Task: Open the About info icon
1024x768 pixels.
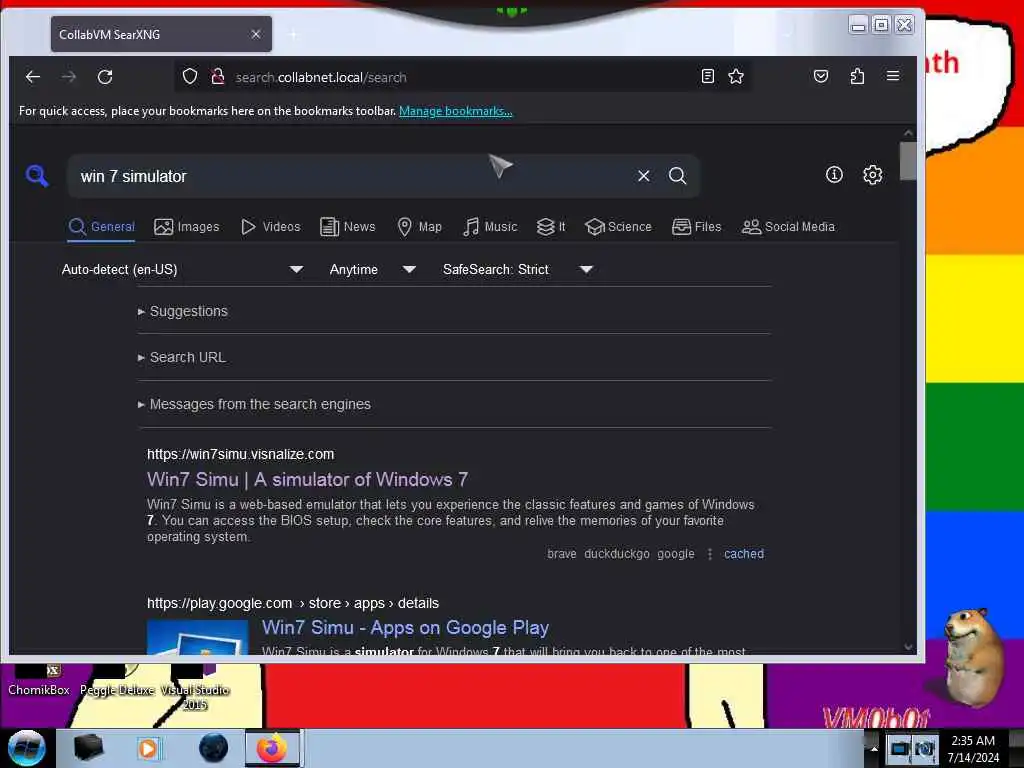Action: pos(834,174)
